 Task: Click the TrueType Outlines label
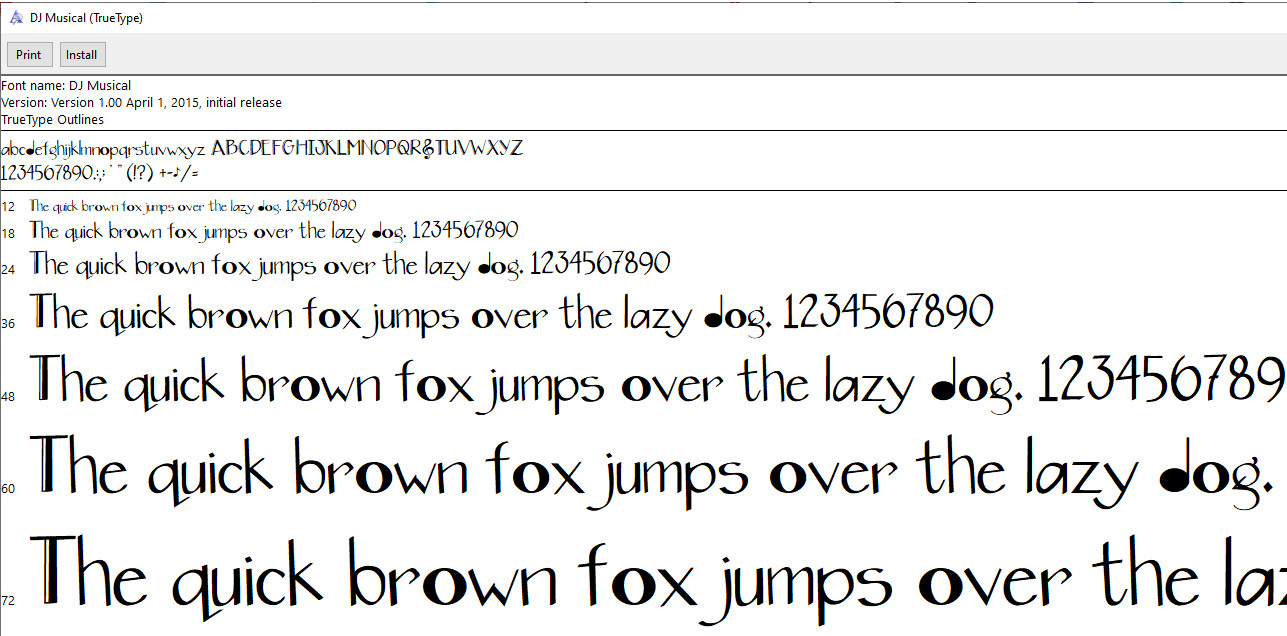pyautogui.click(x=53, y=119)
